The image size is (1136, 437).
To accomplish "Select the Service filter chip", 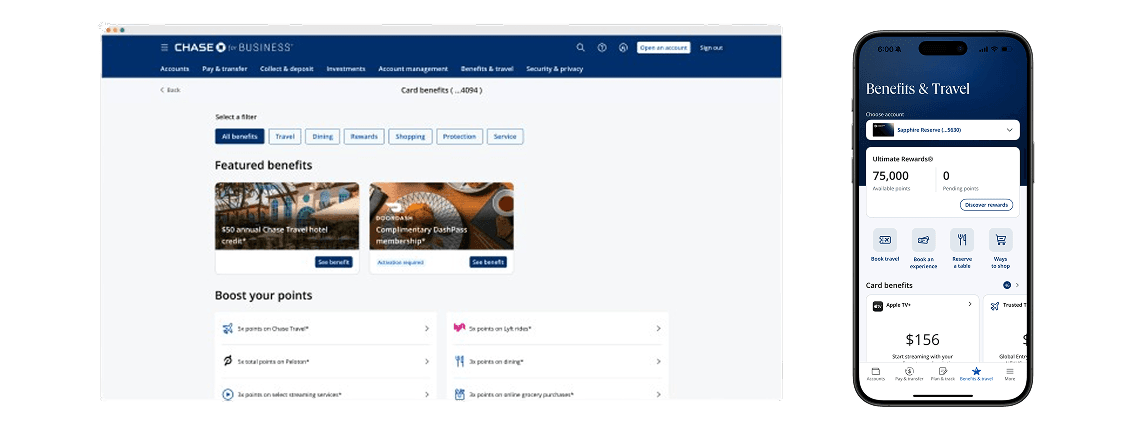I will (505, 136).
